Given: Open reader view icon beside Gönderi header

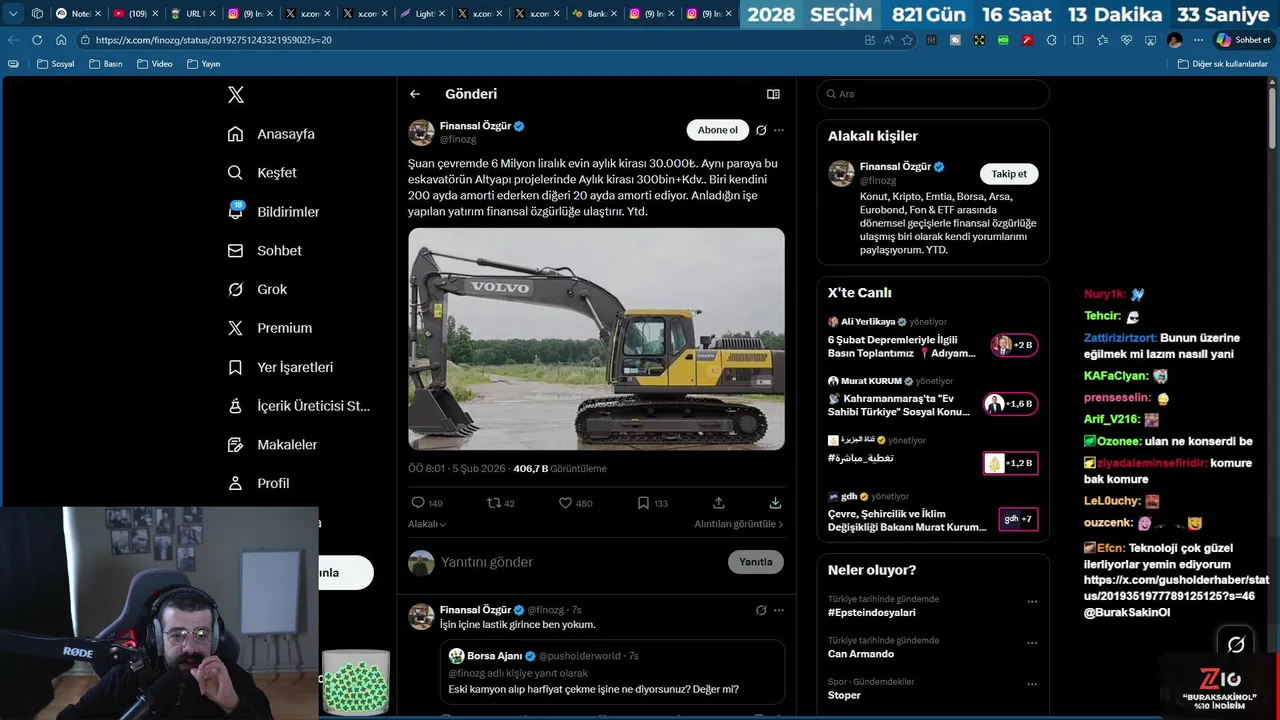Looking at the screenshot, I should click(x=773, y=94).
